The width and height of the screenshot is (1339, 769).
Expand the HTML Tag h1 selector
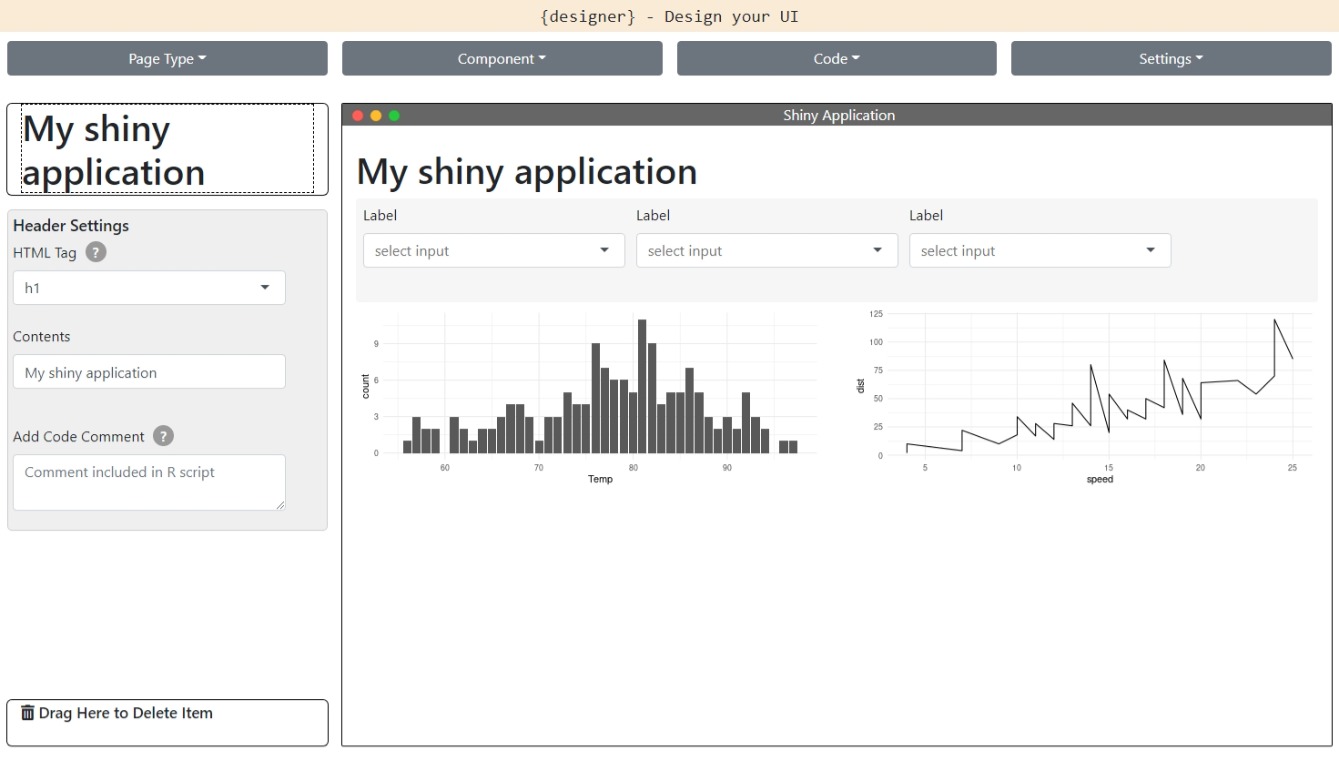pyautogui.click(x=149, y=288)
